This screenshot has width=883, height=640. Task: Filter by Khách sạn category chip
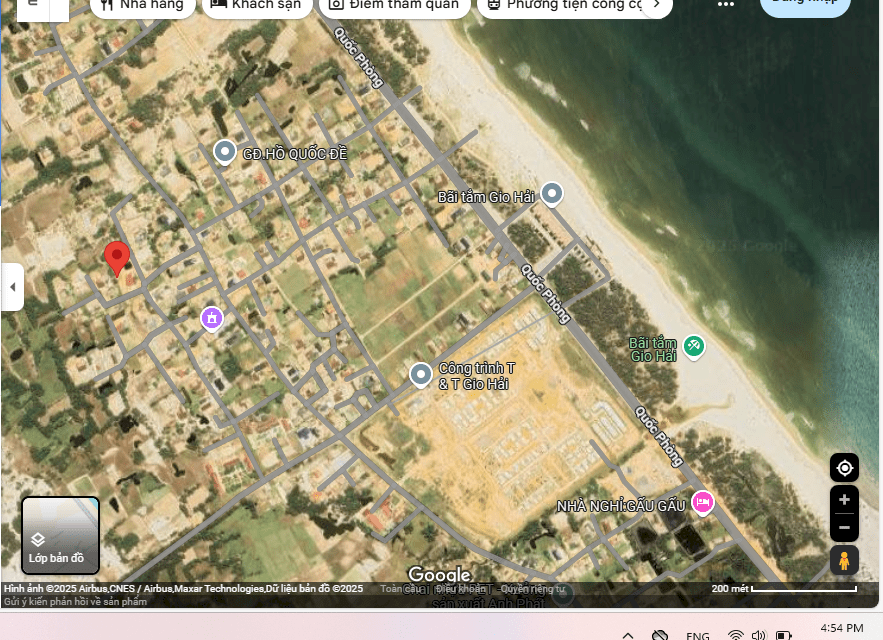click(256, 5)
